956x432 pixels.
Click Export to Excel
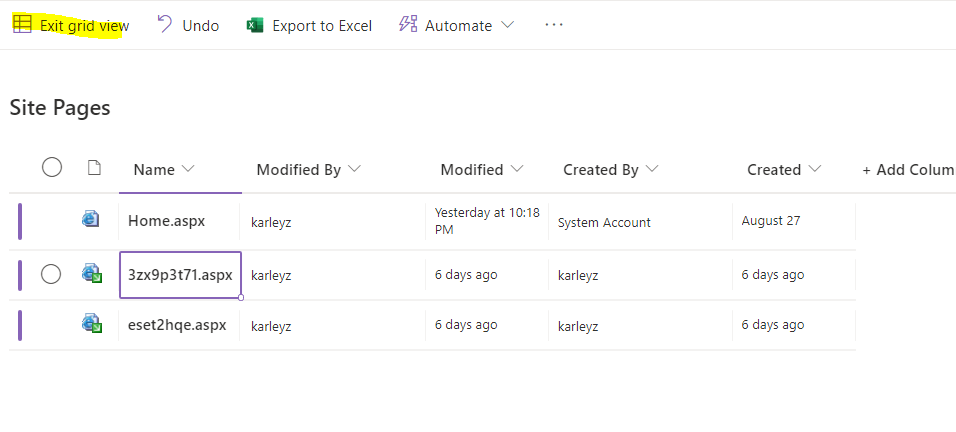321,26
